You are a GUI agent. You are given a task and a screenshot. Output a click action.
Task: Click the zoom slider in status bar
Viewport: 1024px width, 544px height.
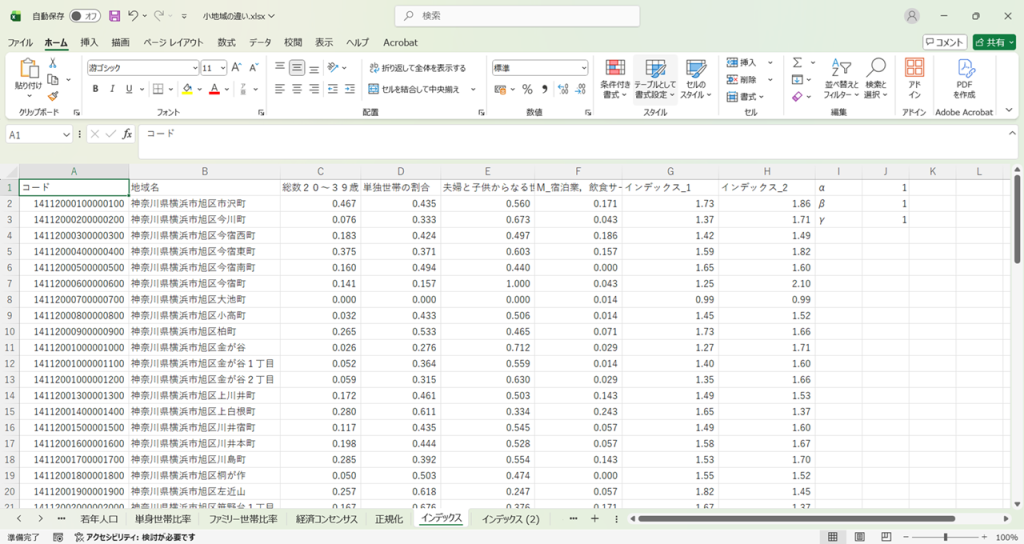pos(945,537)
